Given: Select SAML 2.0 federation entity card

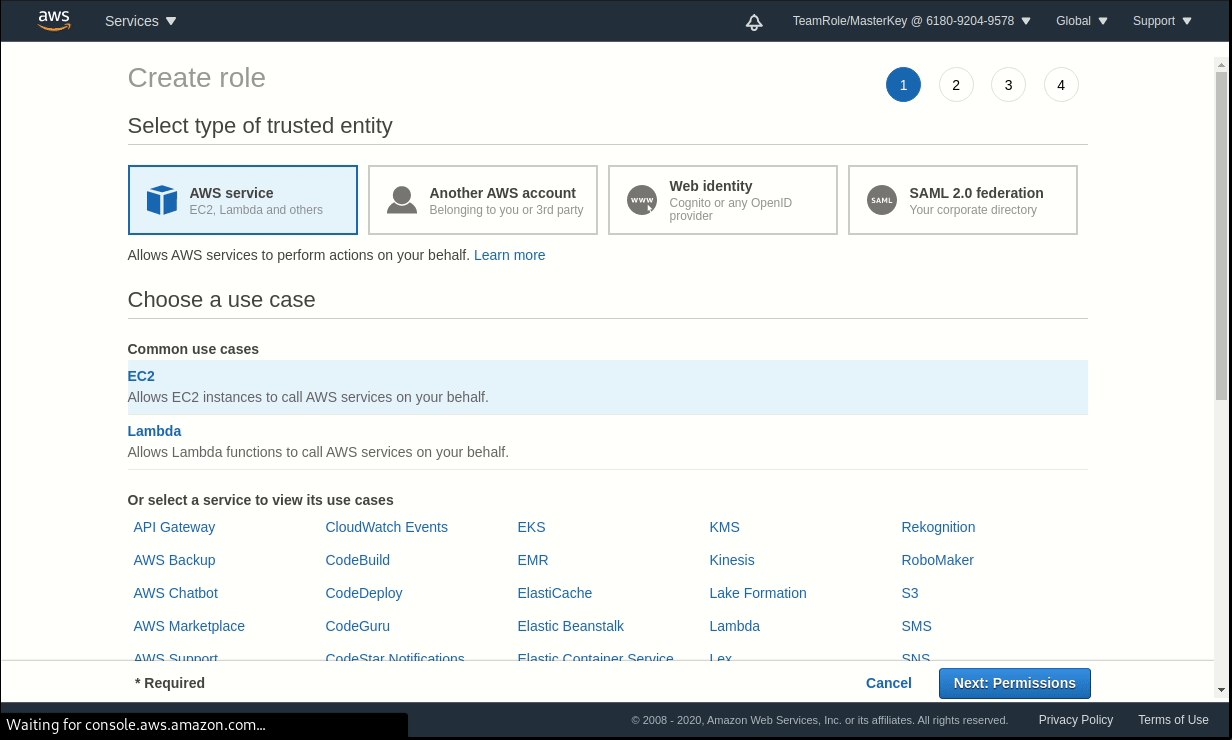Looking at the screenshot, I should point(963,200).
